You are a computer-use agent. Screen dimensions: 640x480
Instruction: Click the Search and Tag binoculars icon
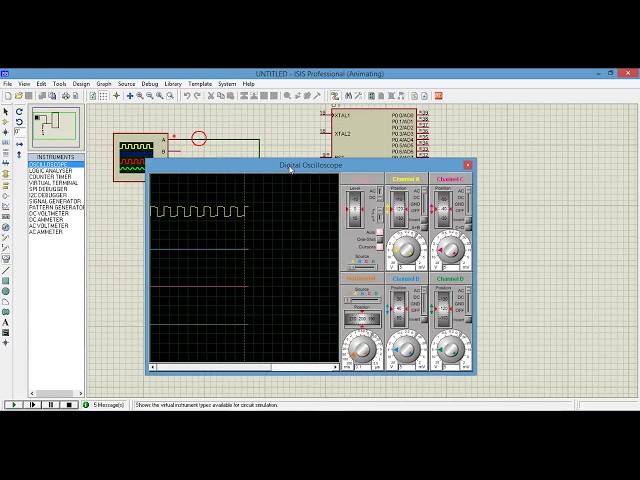(348, 96)
